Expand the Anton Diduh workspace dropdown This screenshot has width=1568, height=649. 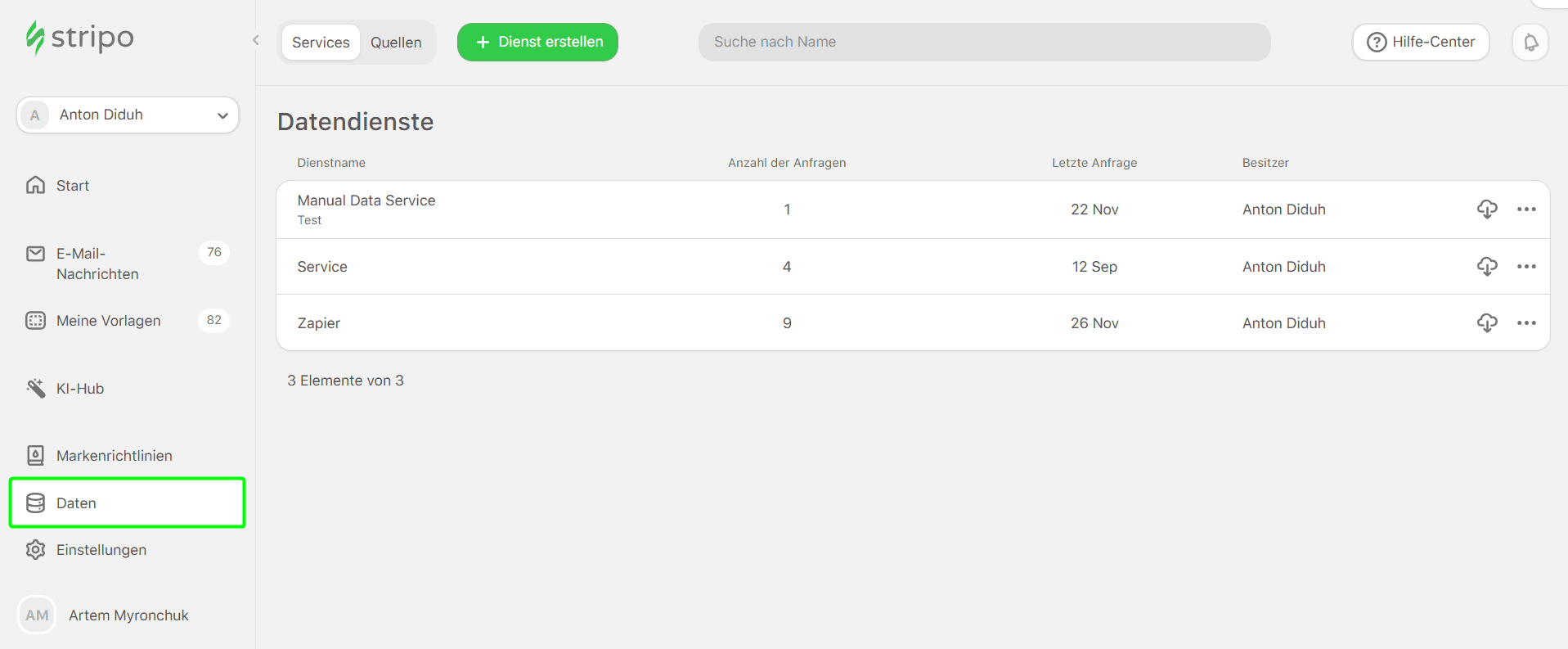[128, 115]
